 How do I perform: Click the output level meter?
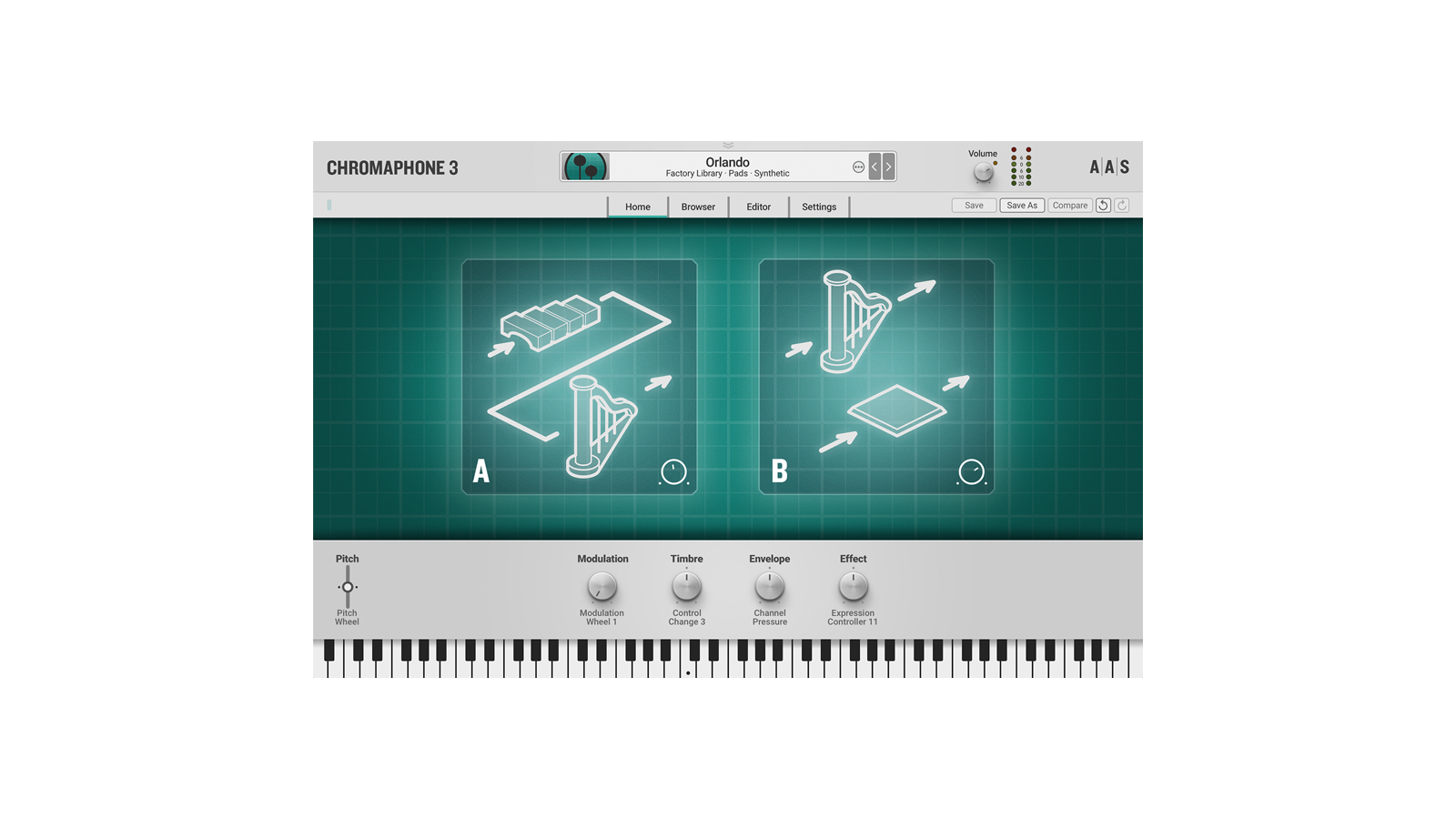[x=1021, y=167]
